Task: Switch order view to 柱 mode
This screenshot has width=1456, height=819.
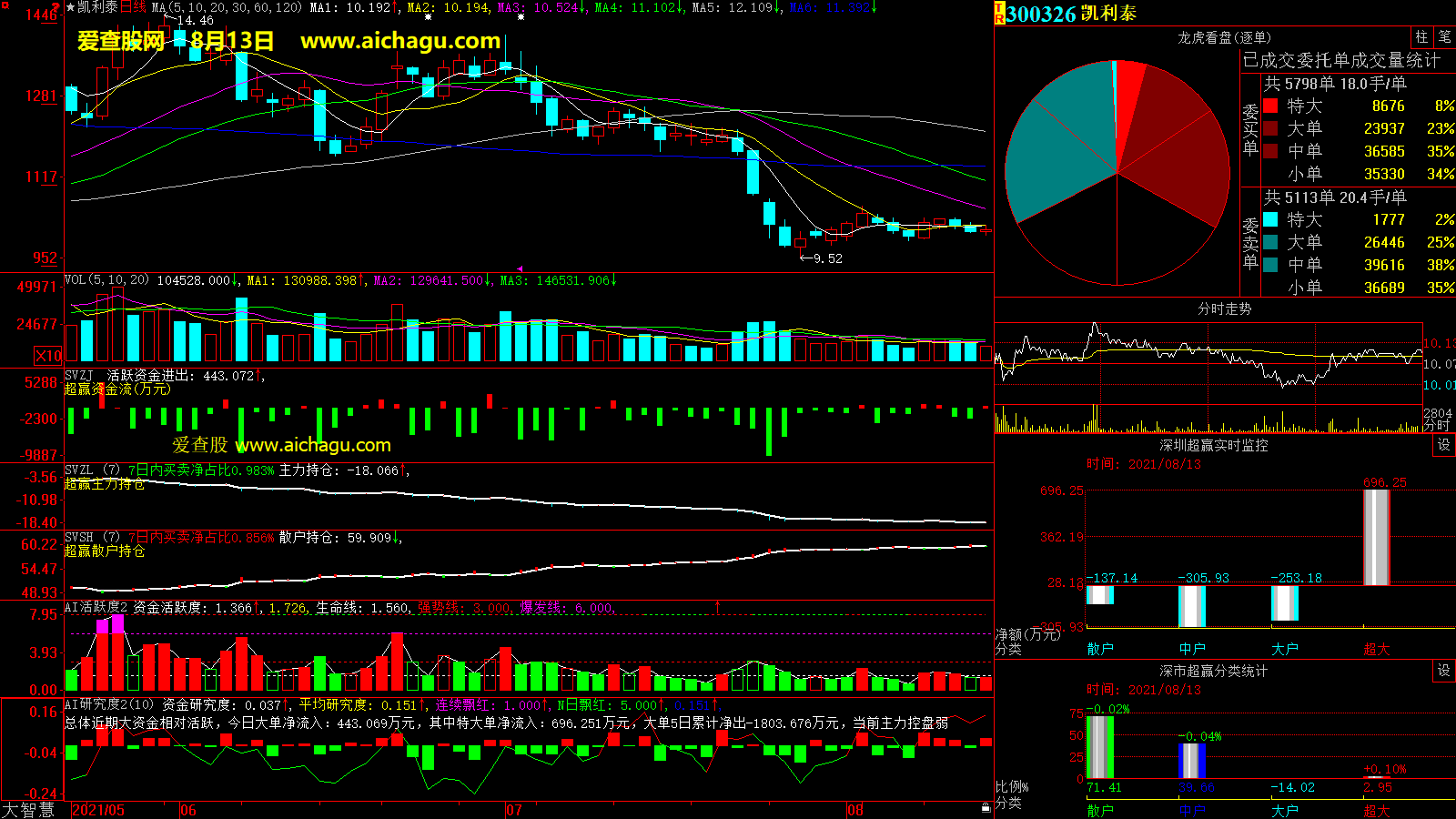Action: click(x=1421, y=37)
